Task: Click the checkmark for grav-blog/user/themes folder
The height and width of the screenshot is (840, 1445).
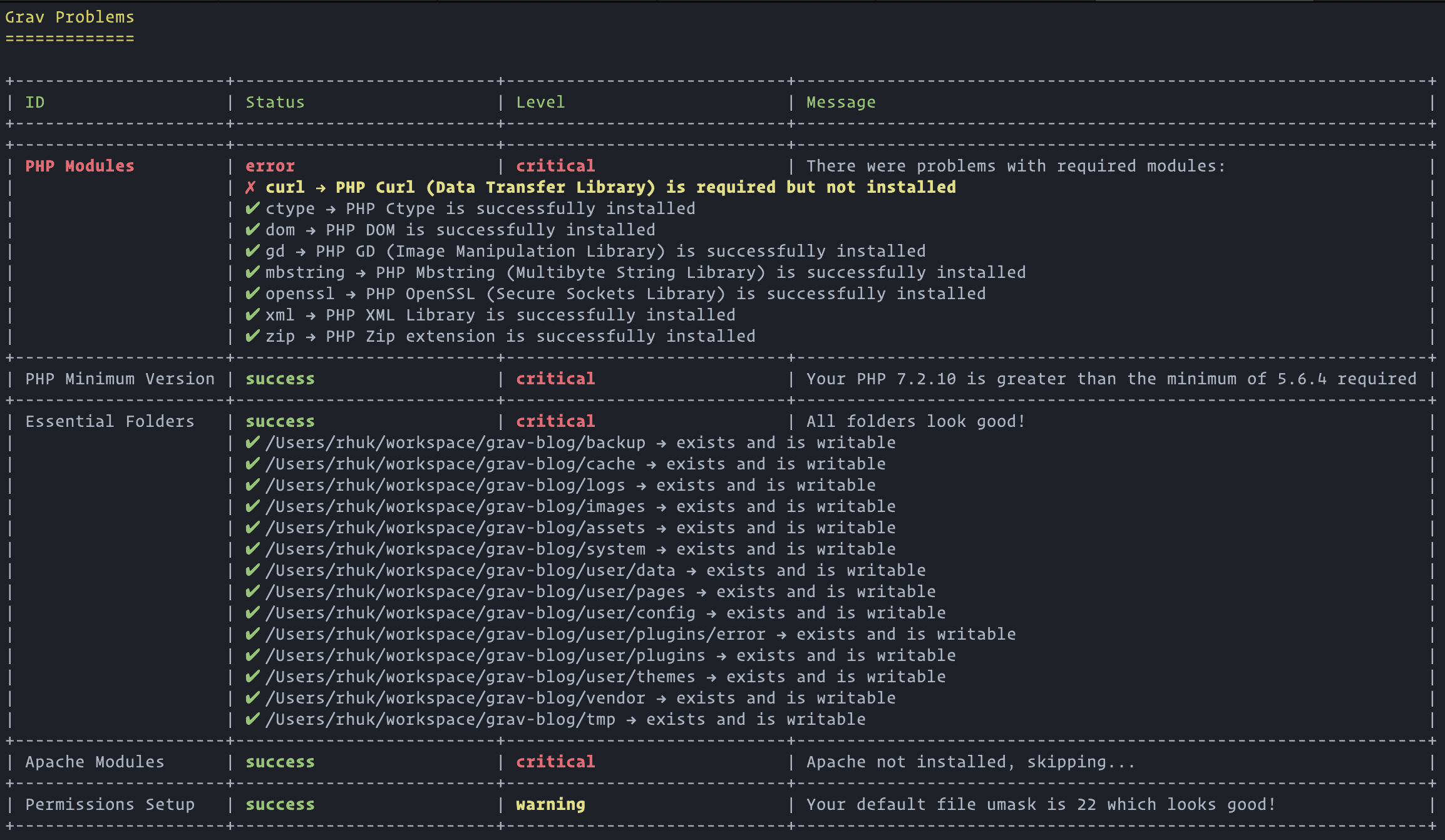Action: (x=252, y=677)
